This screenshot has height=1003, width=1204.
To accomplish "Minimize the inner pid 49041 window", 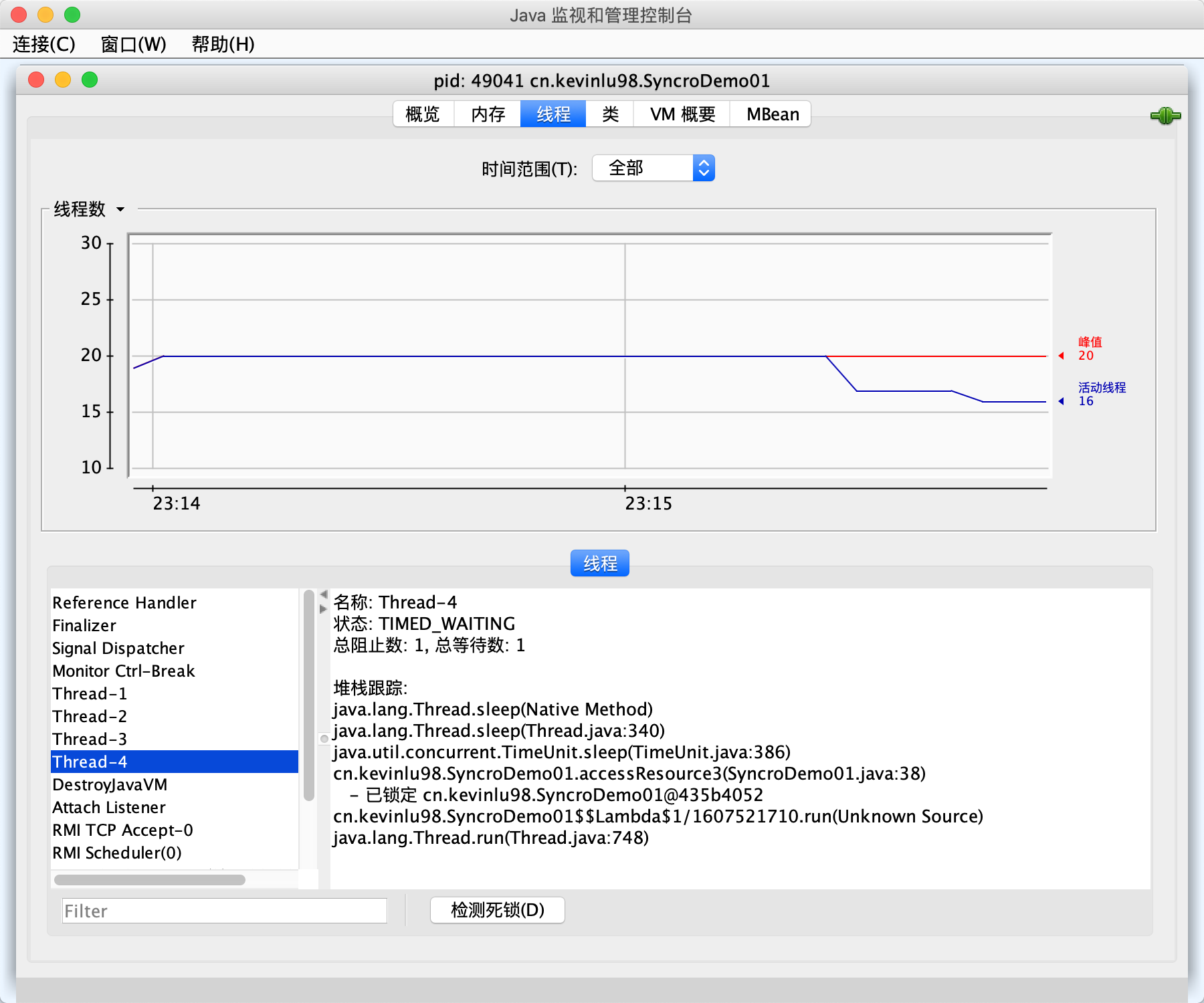I will coord(63,80).
